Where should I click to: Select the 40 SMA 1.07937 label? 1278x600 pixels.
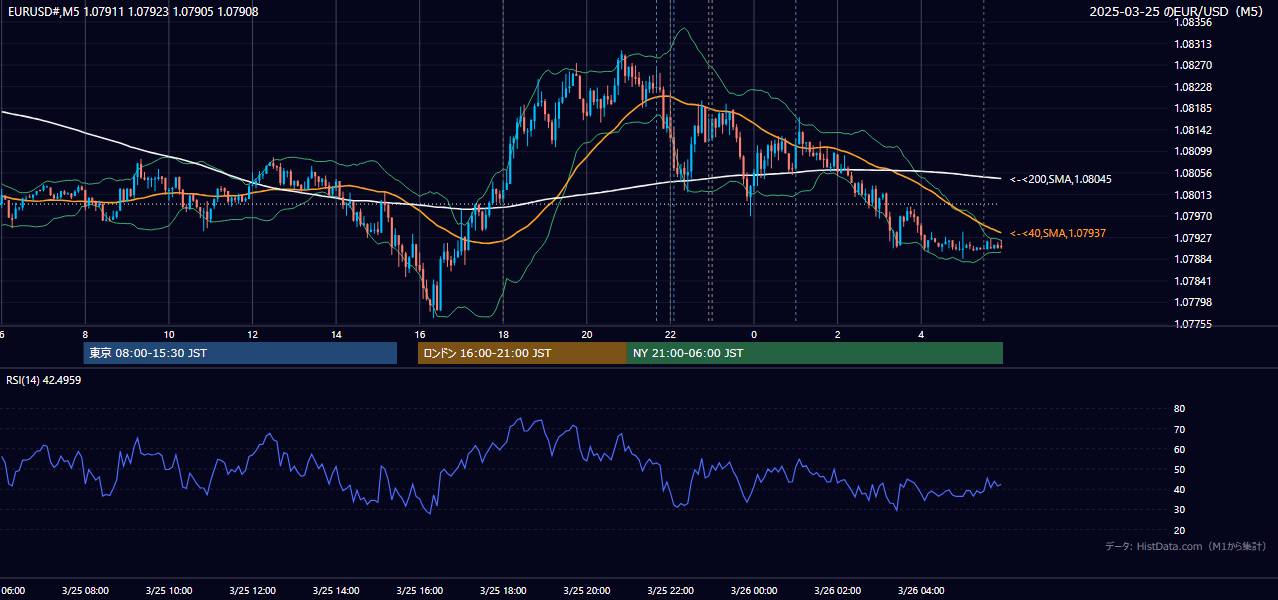(1058, 233)
